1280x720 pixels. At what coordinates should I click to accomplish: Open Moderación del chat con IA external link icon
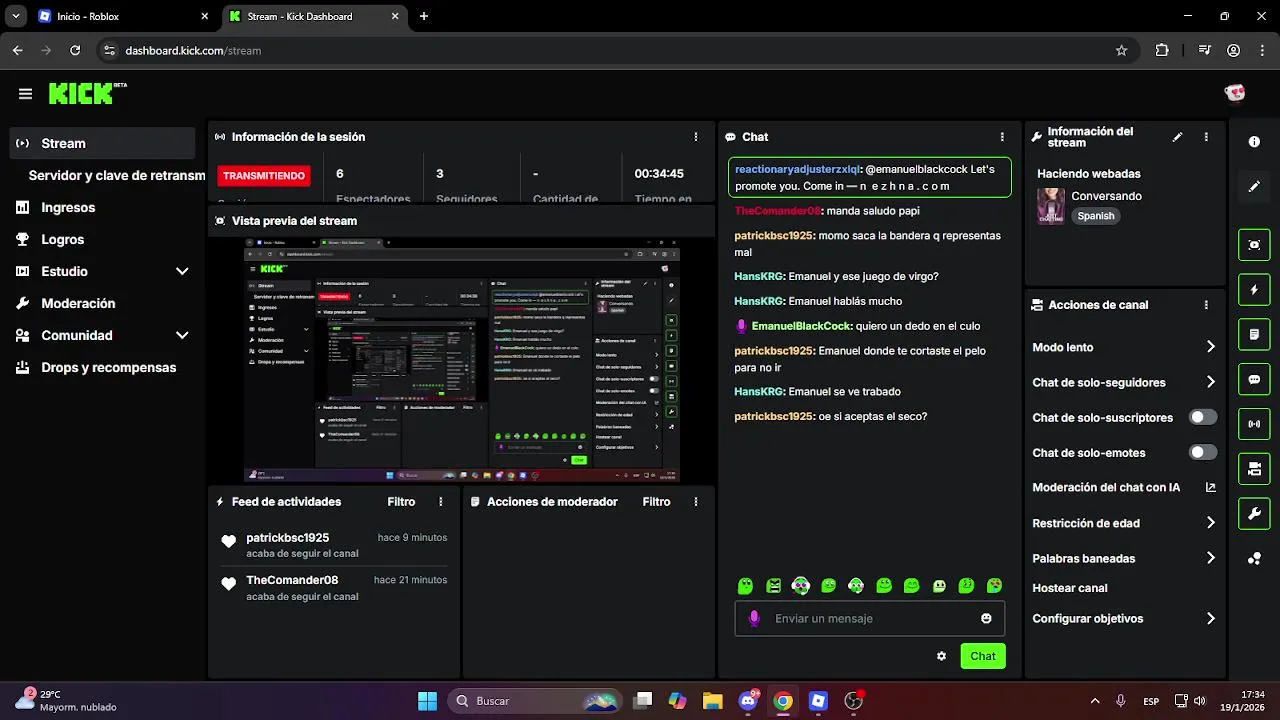click(1210, 488)
